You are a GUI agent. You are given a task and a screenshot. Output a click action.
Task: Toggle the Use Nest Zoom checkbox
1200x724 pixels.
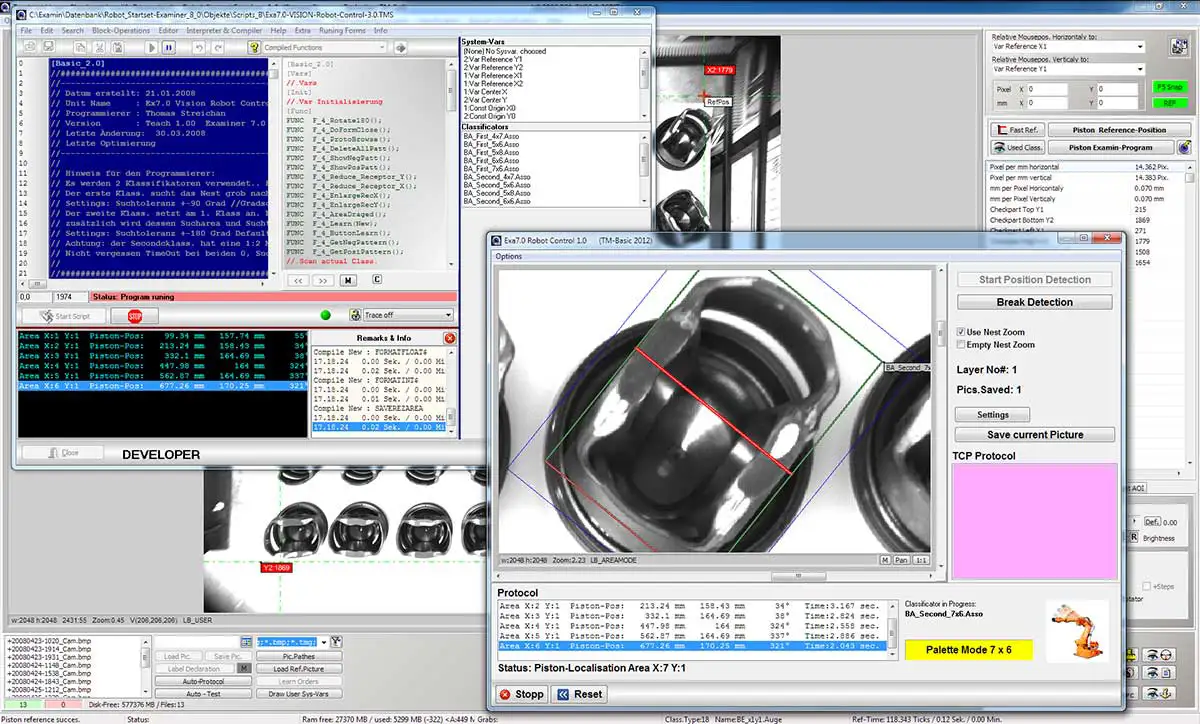tap(962, 331)
